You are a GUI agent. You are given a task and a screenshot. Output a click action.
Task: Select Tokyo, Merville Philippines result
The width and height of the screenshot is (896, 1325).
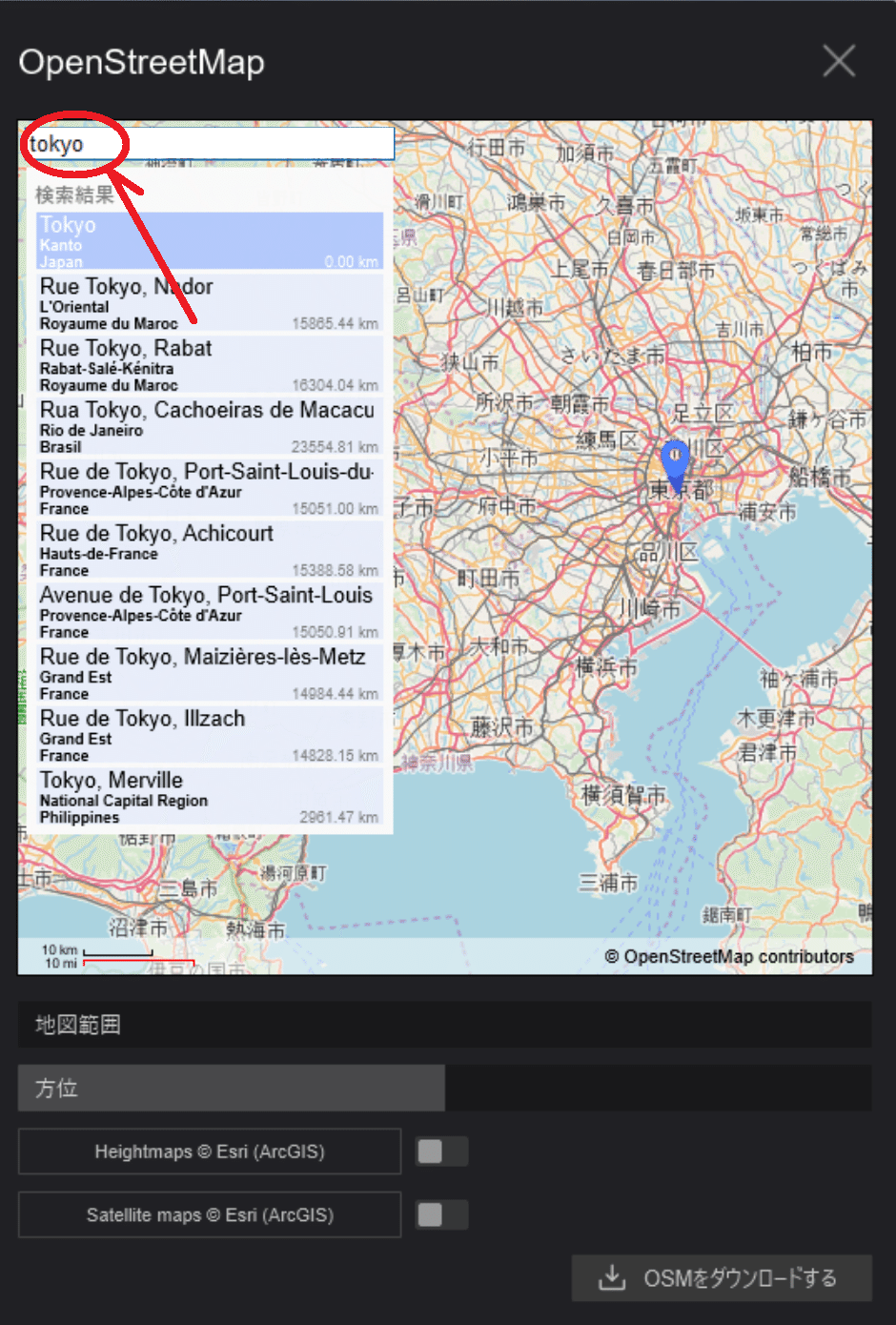click(x=210, y=797)
